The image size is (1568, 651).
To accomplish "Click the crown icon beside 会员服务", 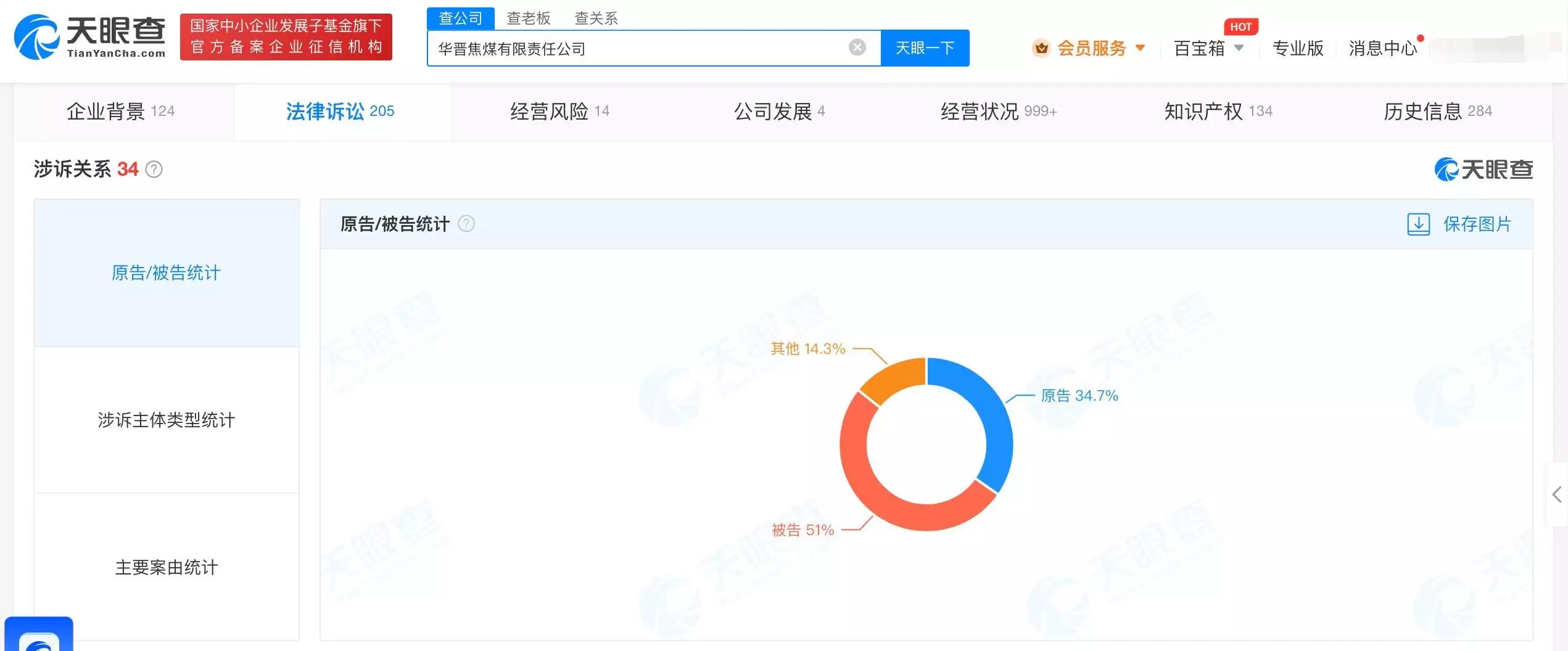I will 1041,47.
